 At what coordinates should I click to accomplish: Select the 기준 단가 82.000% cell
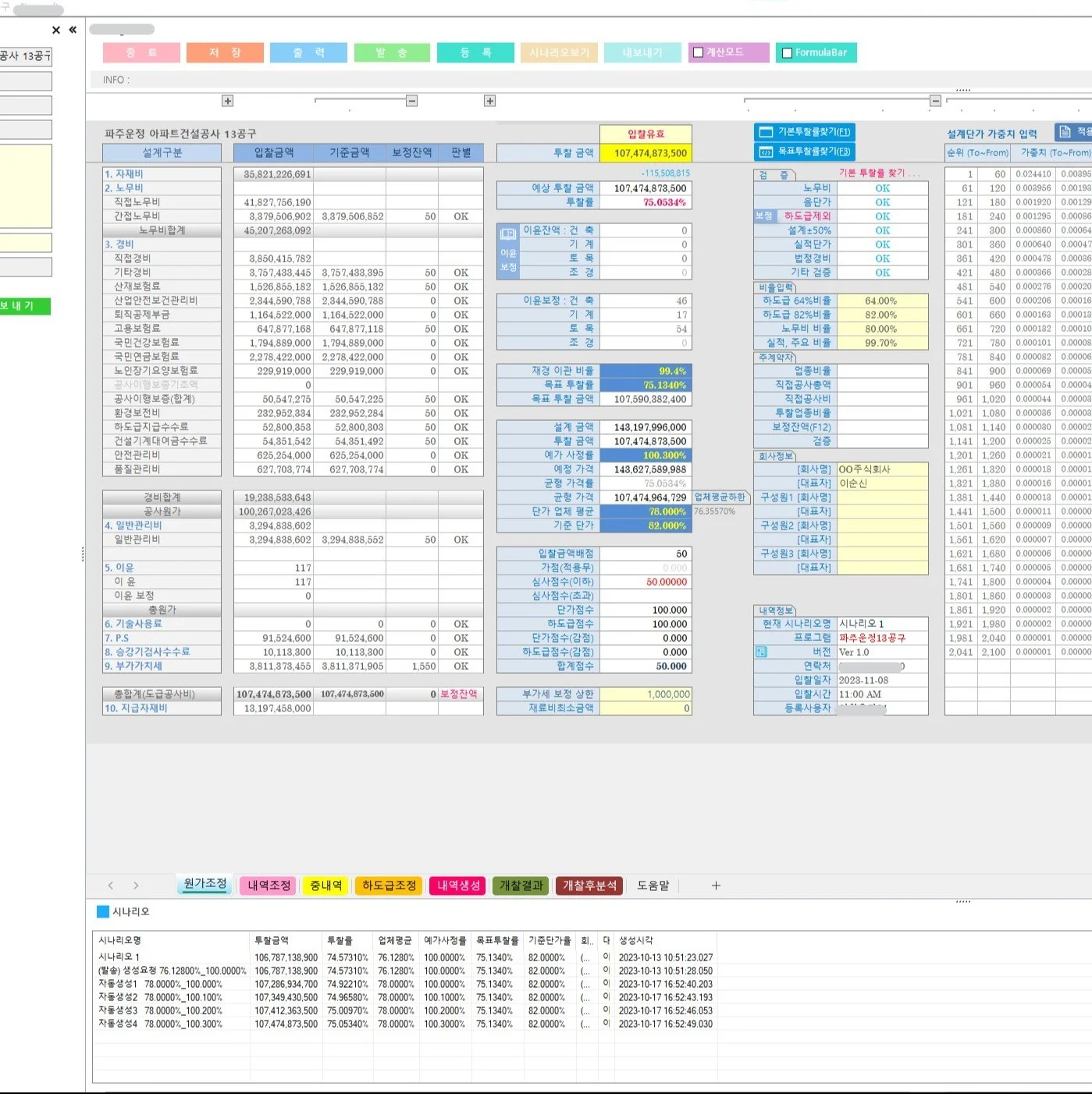pyautogui.click(x=646, y=526)
